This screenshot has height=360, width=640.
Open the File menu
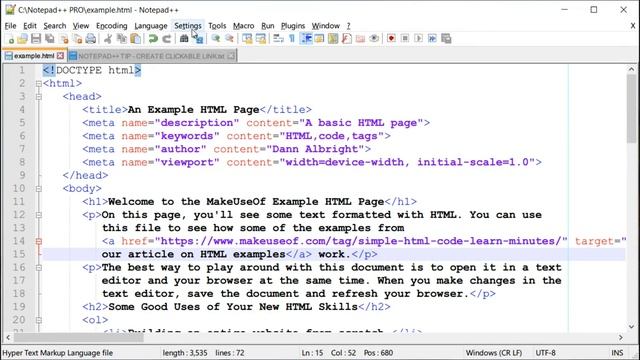10,26
